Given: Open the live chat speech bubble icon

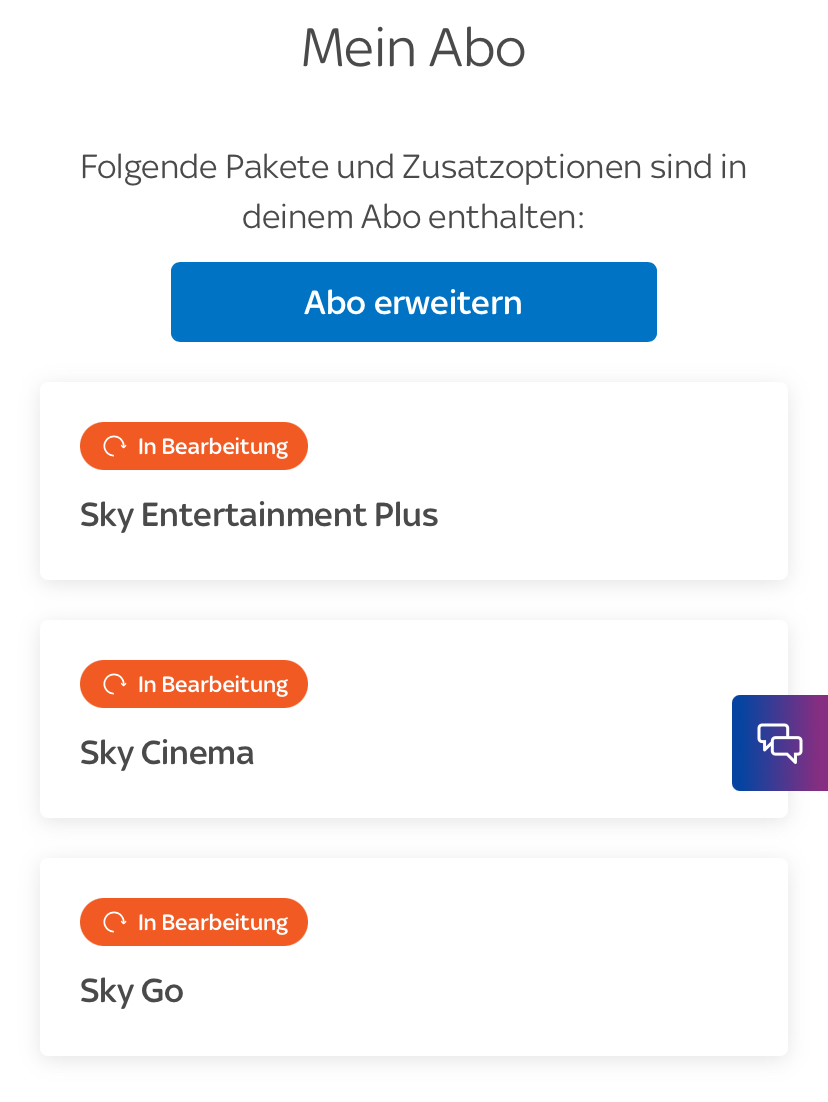Looking at the screenshot, I should pyautogui.click(x=780, y=743).
